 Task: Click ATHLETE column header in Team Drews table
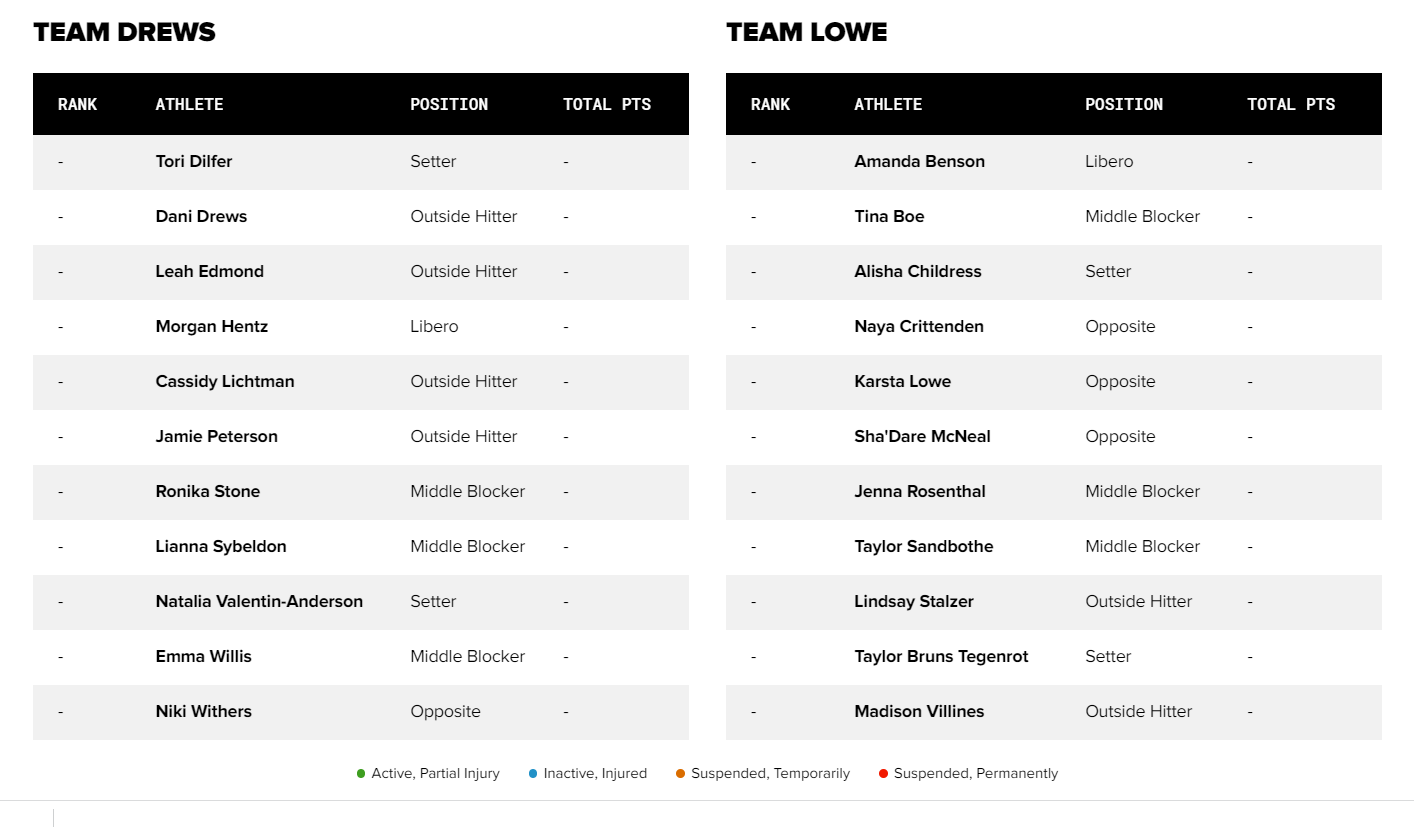tap(189, 104)
